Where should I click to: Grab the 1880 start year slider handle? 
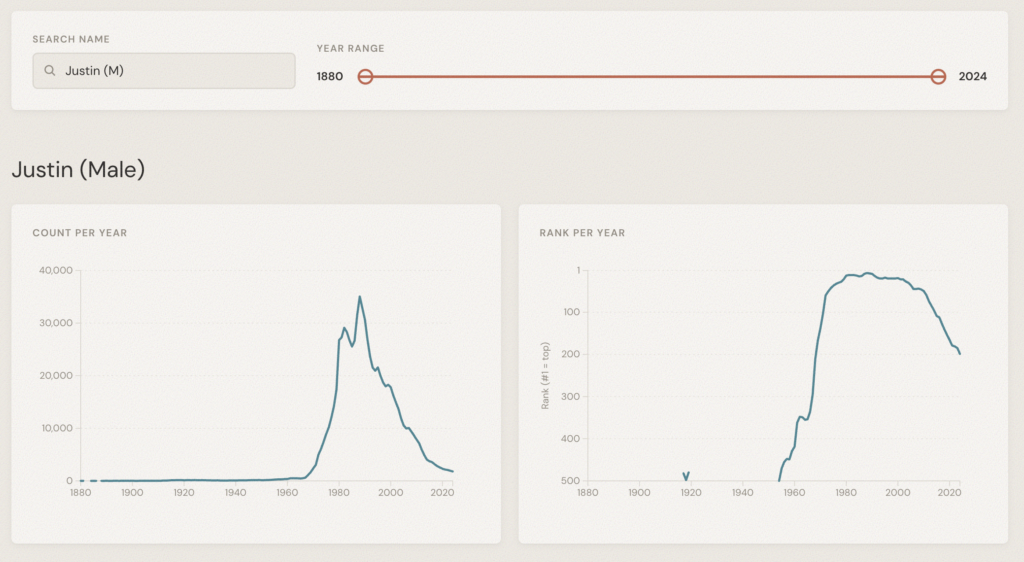366,77
